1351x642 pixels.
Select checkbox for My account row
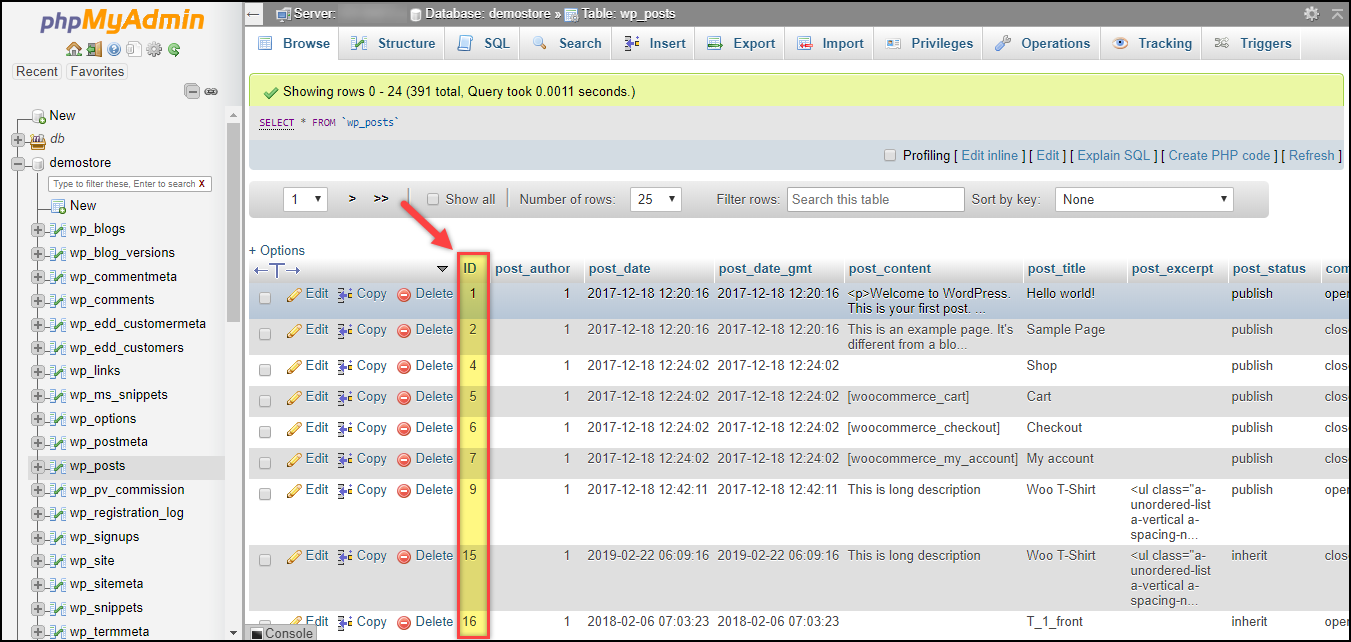265,461
